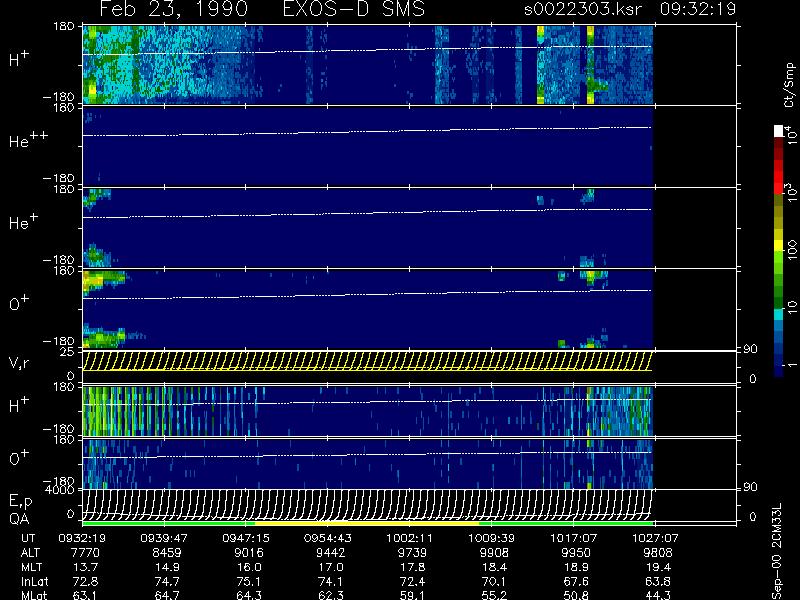Click the UT value '1009:39'
The height and width of the screenshot is (600, 800).
tap(491, 538)
